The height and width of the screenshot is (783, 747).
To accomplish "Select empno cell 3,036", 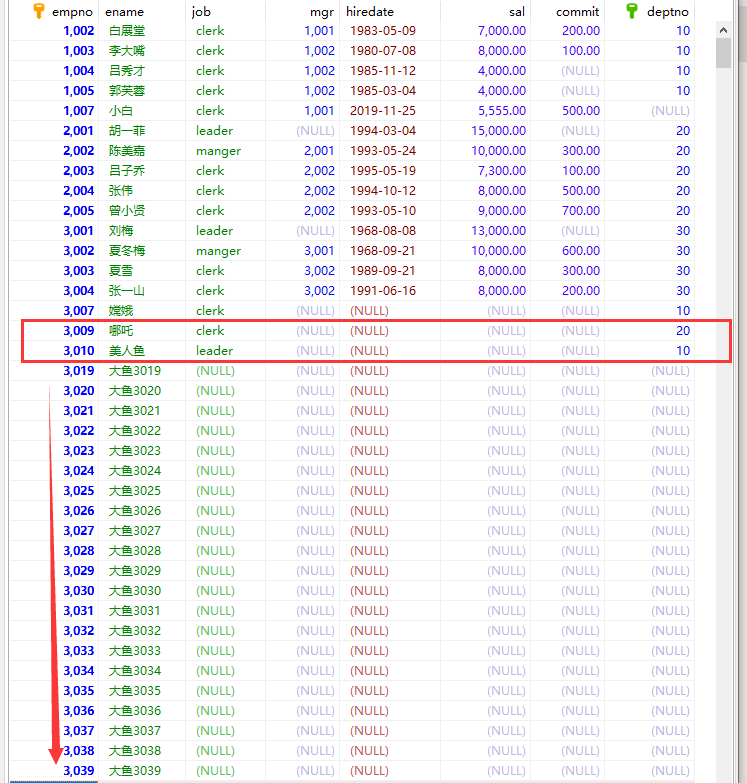I will pos(54,711).
